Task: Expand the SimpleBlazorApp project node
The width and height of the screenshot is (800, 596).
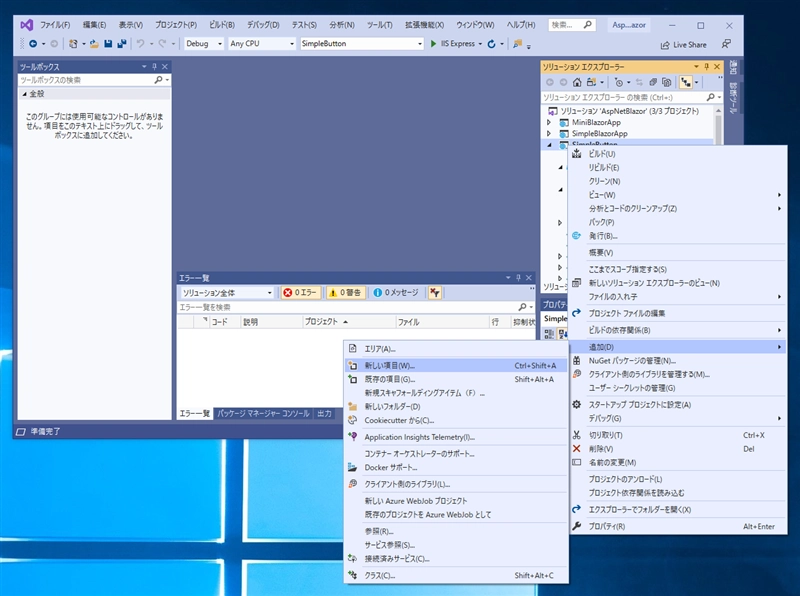Action: [x=549, y=134]
